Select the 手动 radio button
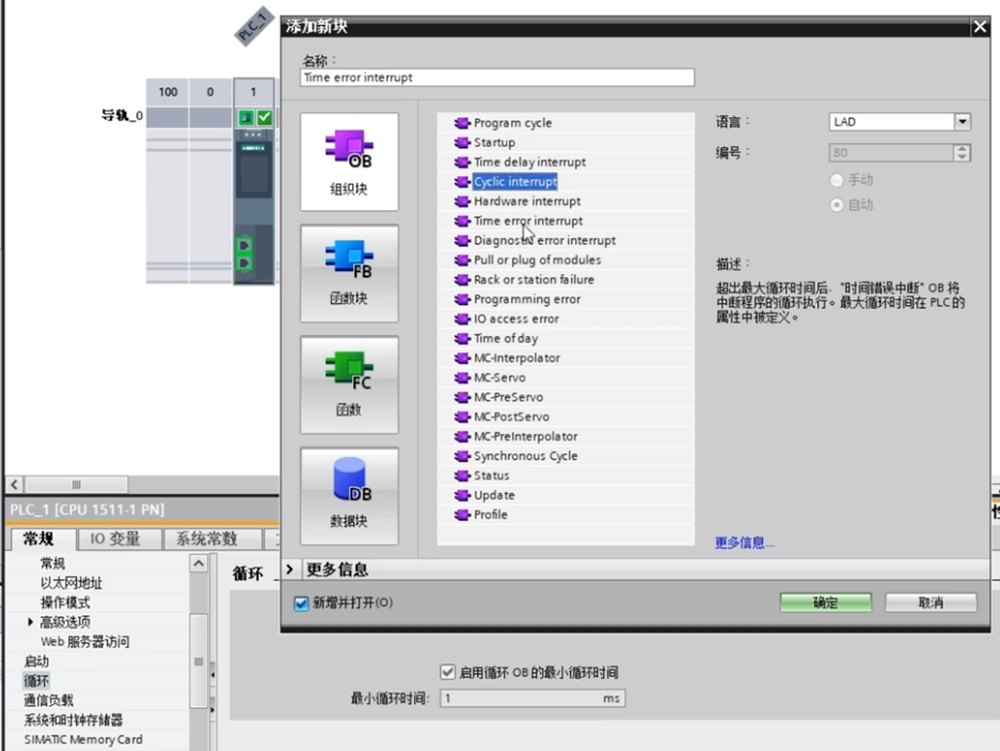1000x751 pixels. click(837, 180)
